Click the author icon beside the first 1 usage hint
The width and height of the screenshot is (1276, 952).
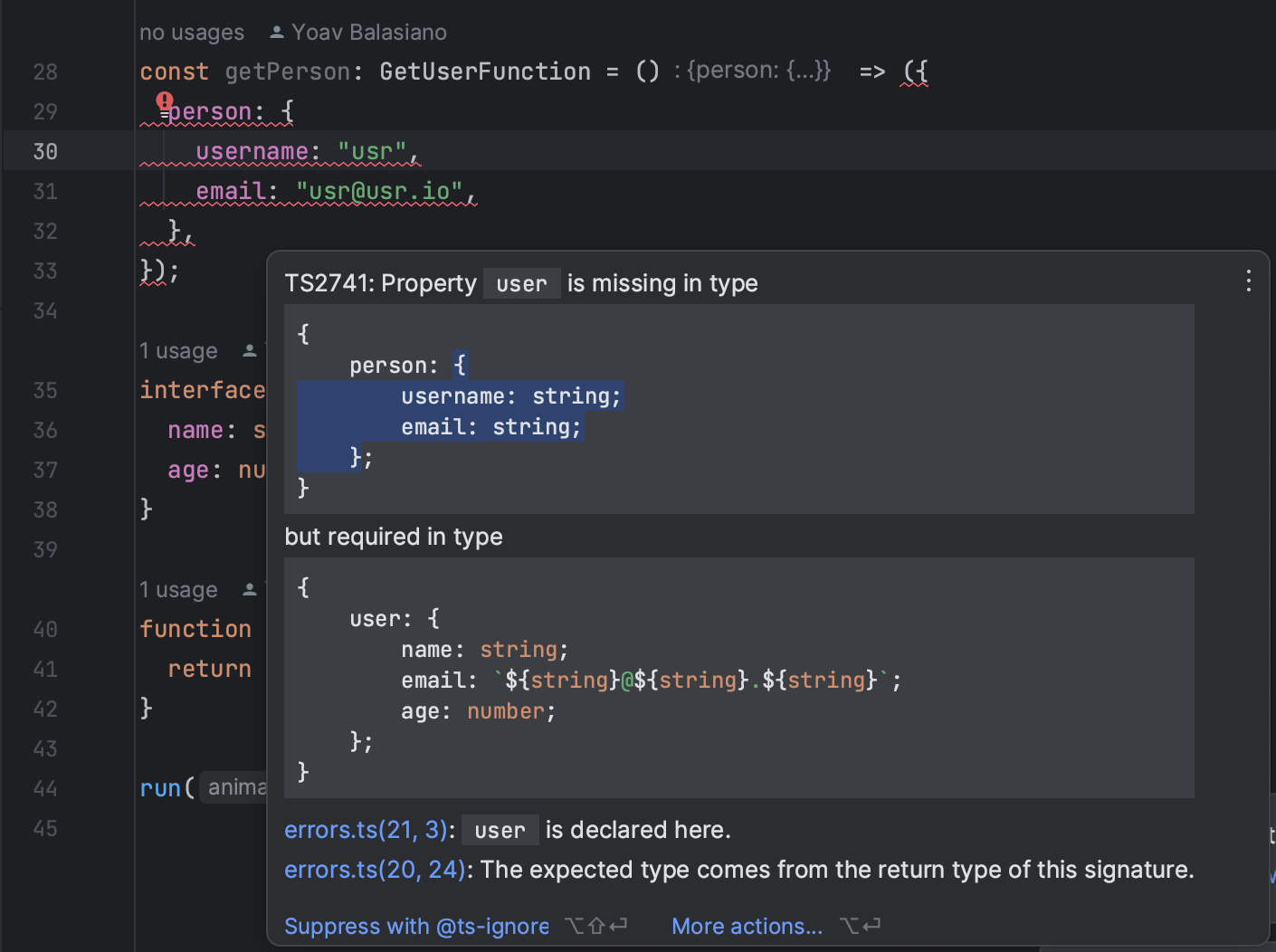248,348
